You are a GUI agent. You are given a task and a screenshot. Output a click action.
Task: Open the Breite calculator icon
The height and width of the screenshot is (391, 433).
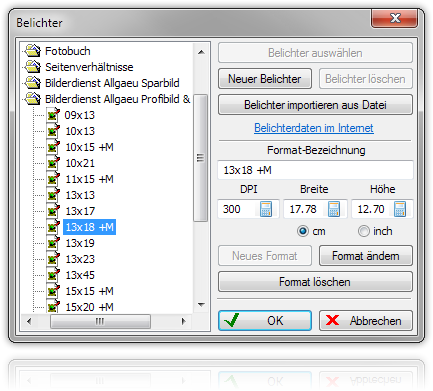(334, 209)
